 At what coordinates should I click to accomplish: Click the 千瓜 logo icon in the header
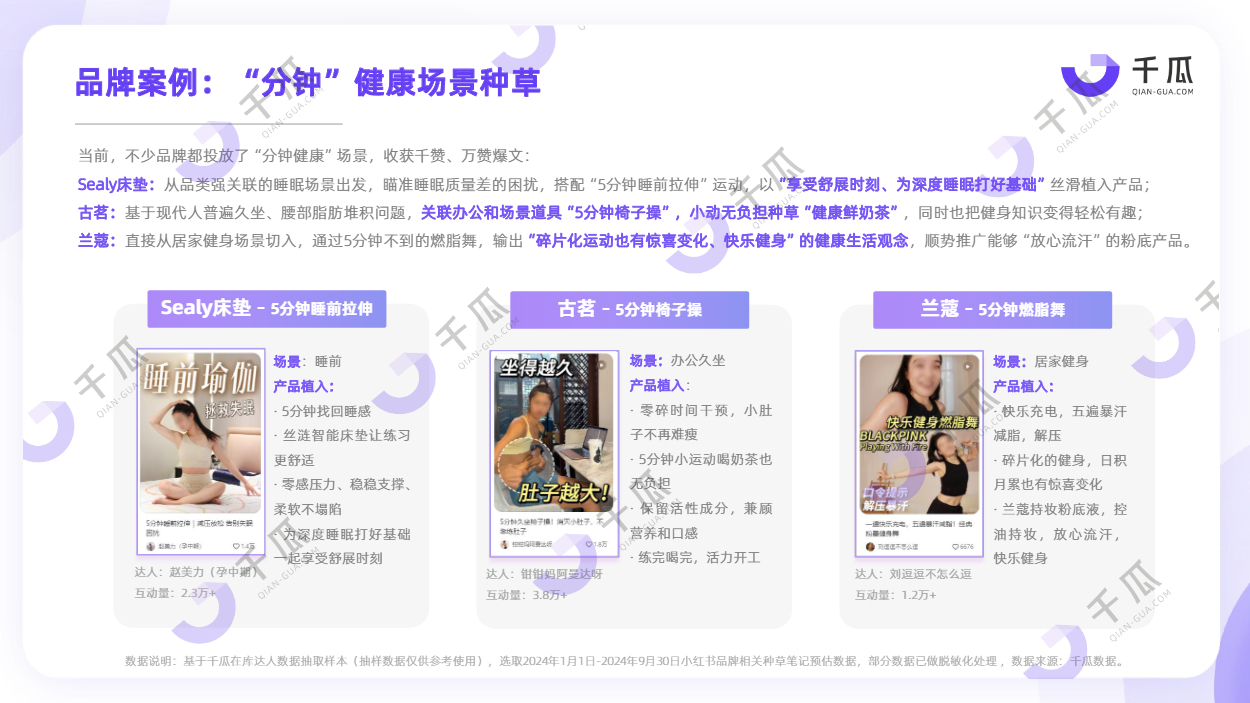1090,75
